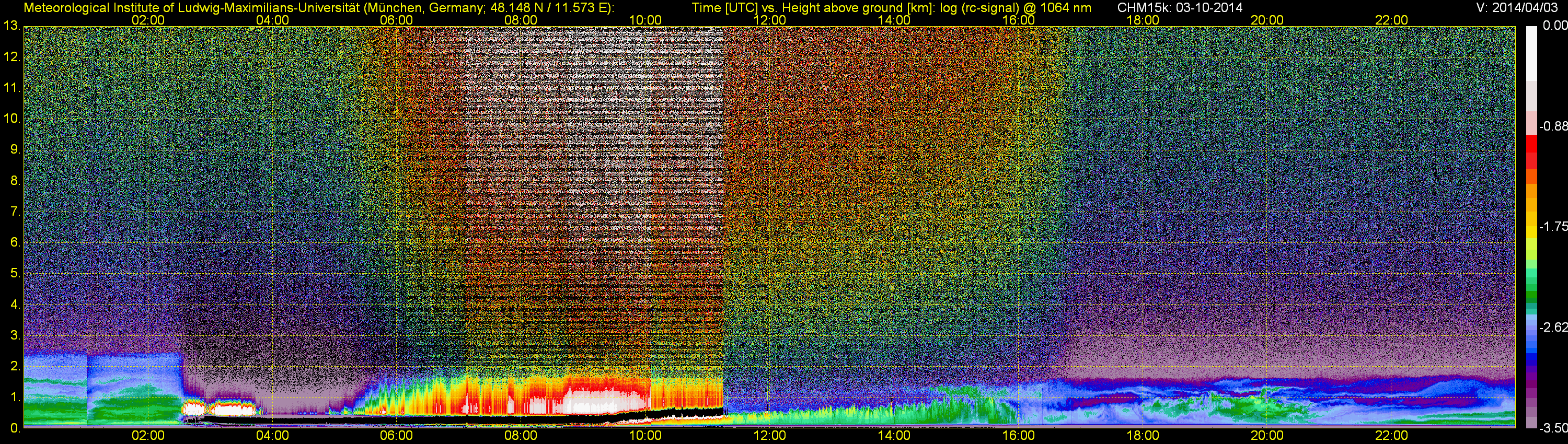Click the '7.' height axis label
The image size is (1568, 444).
(x=15, y=212)
